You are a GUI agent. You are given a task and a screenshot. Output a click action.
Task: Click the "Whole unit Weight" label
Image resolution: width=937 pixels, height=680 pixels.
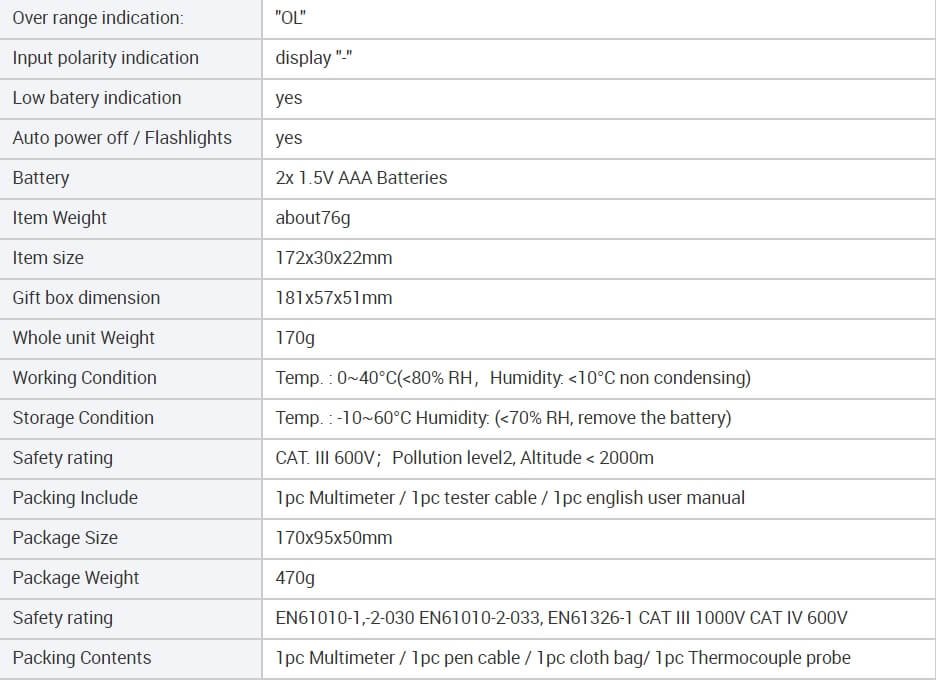(x=84, y=338)
